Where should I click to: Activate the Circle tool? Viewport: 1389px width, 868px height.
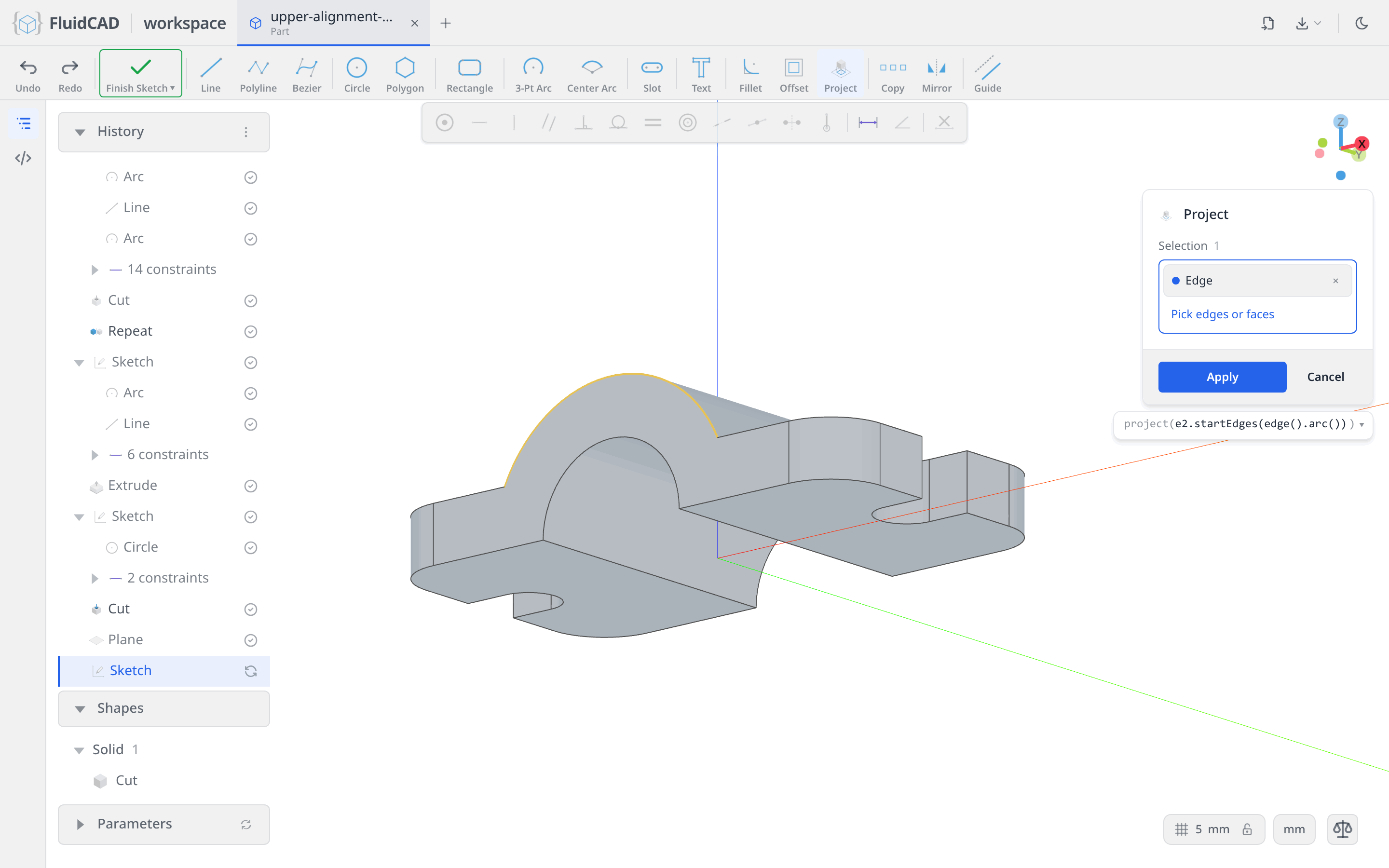tap(356, 75)
